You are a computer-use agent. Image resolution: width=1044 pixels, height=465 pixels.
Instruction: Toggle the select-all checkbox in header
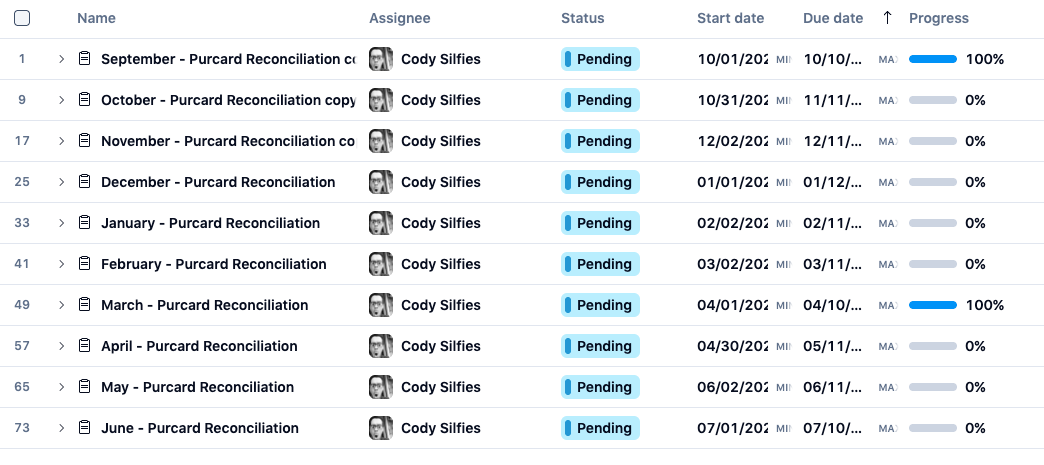tap(22, 18)
